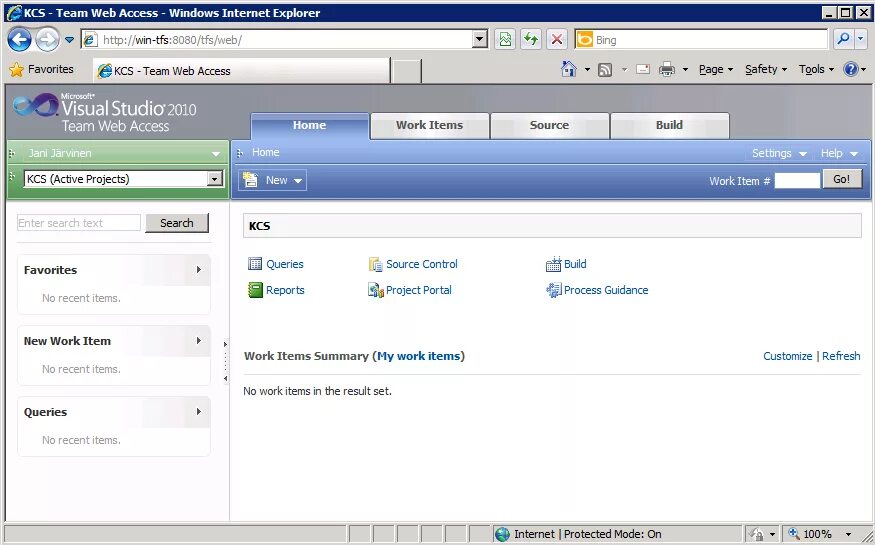Expand the Queries panel arrow in sidebar
This screenshot has height=545, width=875.
199,412
